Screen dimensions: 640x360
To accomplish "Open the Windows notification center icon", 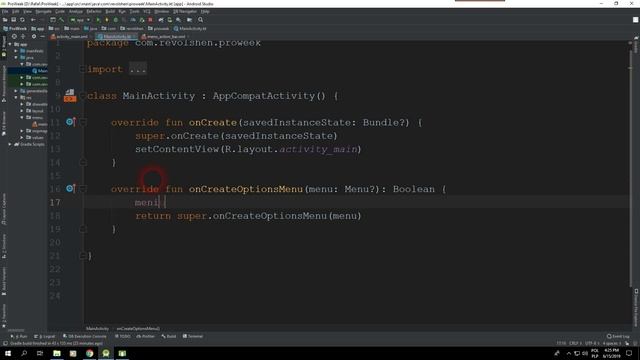I will tap(629, 353).
